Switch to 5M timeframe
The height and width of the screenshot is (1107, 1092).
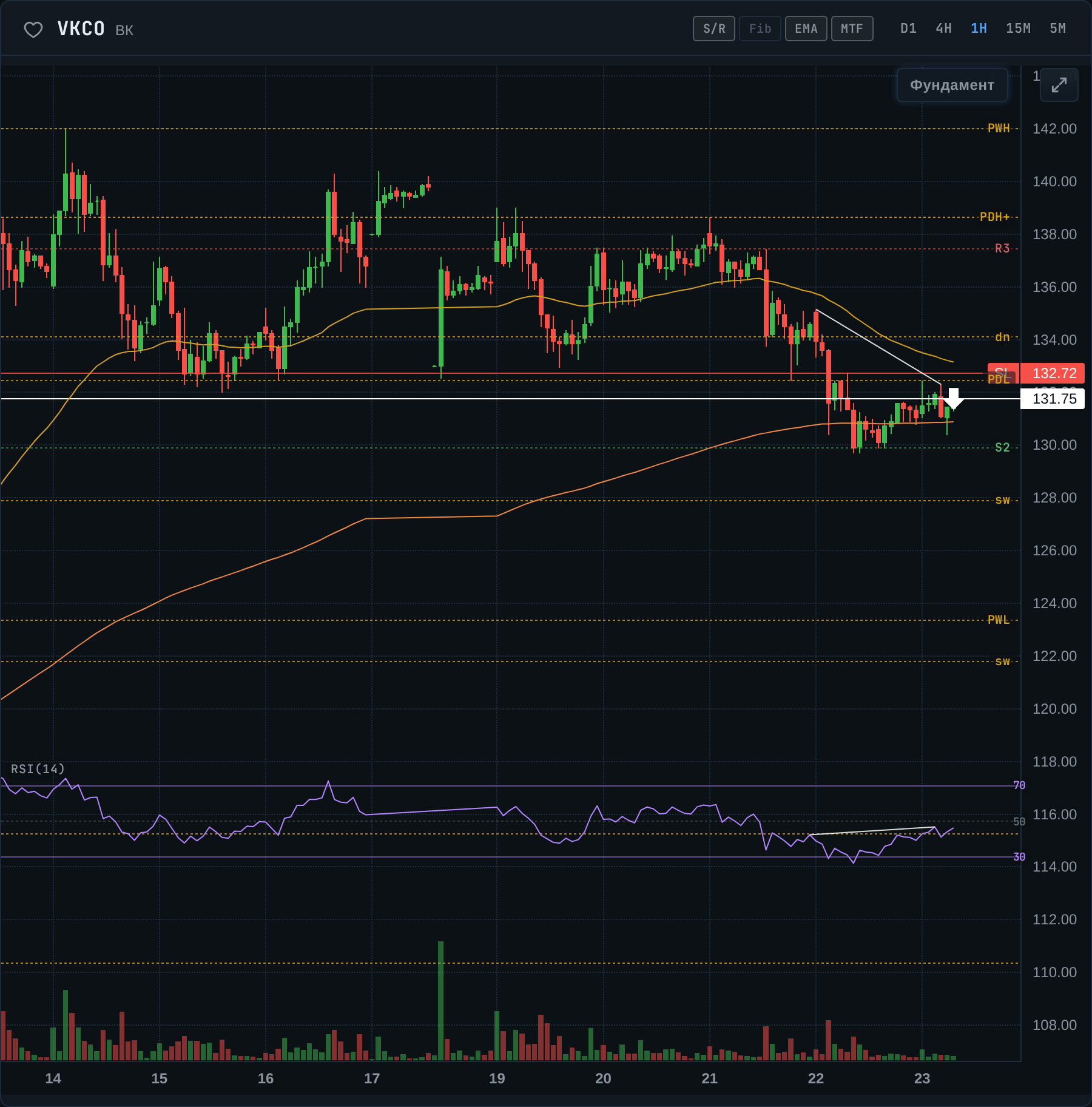1057,29
